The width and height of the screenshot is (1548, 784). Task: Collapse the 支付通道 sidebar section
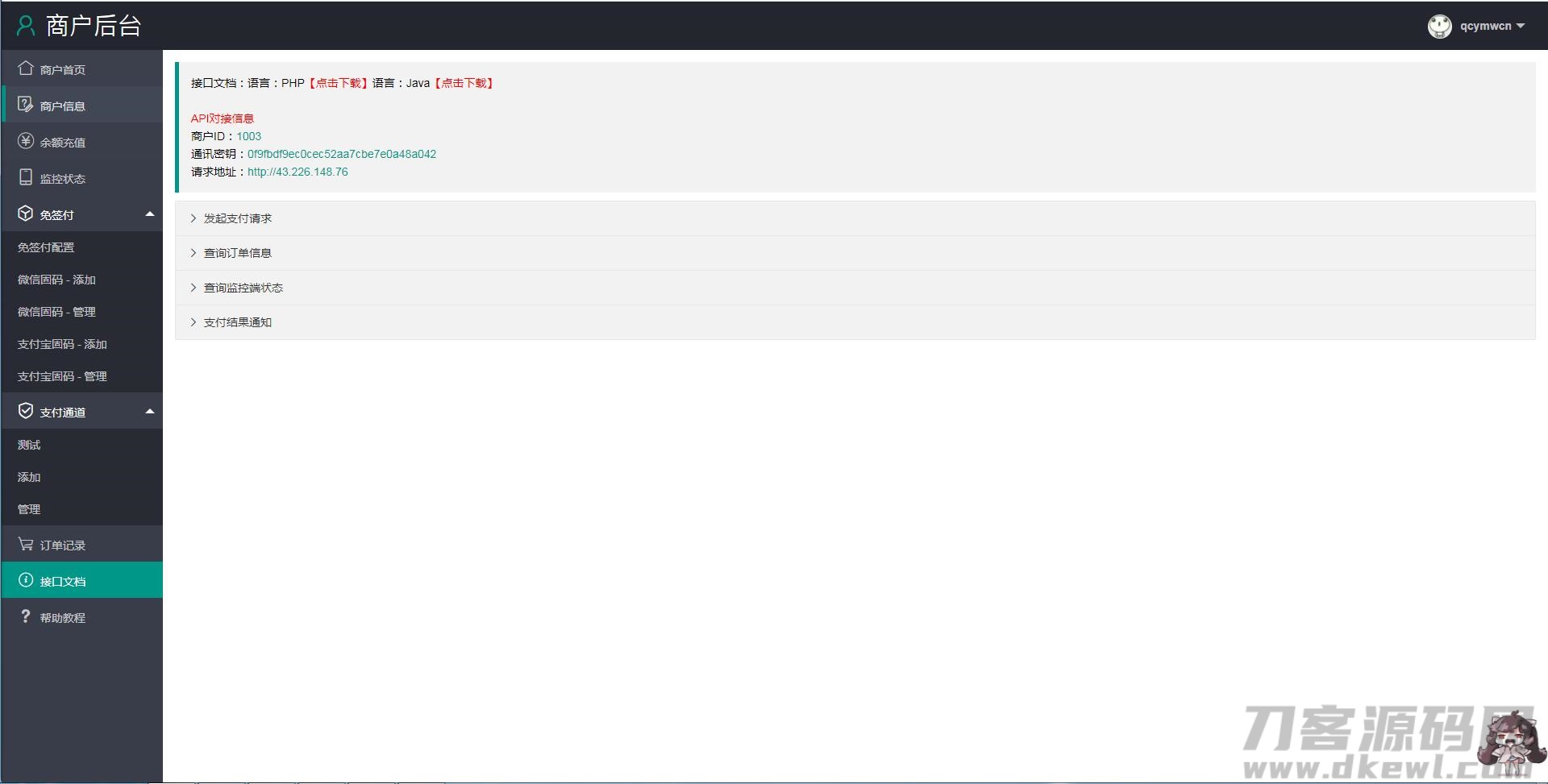coord(149,412)
